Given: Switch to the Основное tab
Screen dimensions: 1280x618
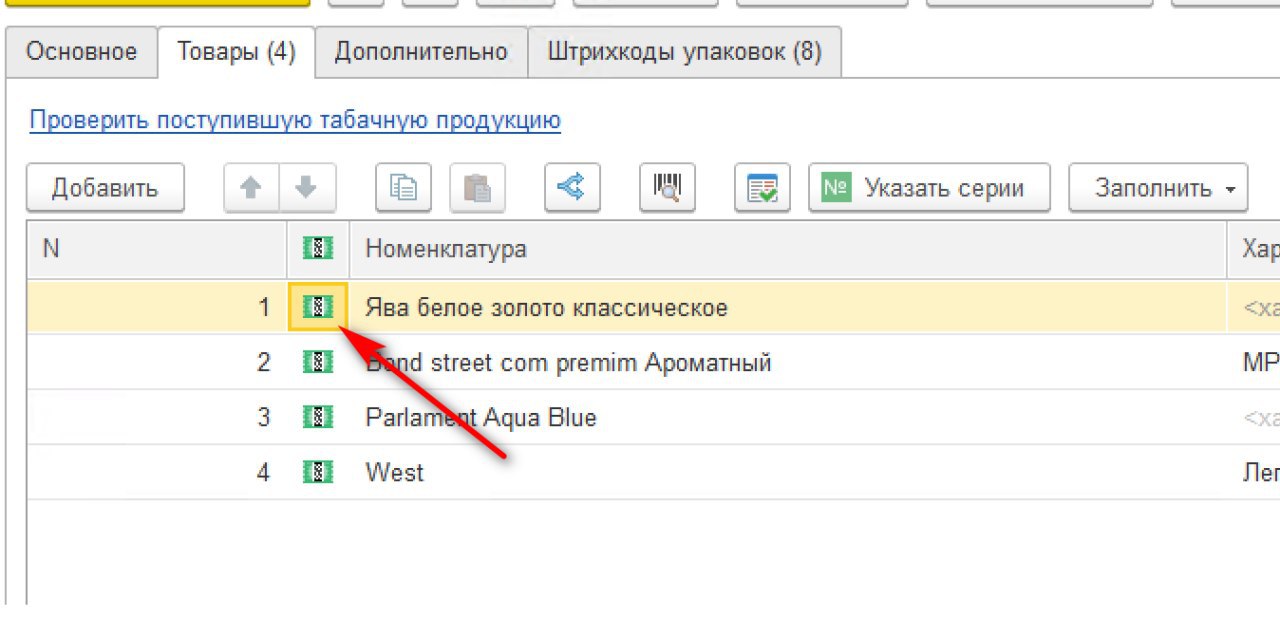Looking at the screenshot, I should pyautogui.click(x=81, y=52).
